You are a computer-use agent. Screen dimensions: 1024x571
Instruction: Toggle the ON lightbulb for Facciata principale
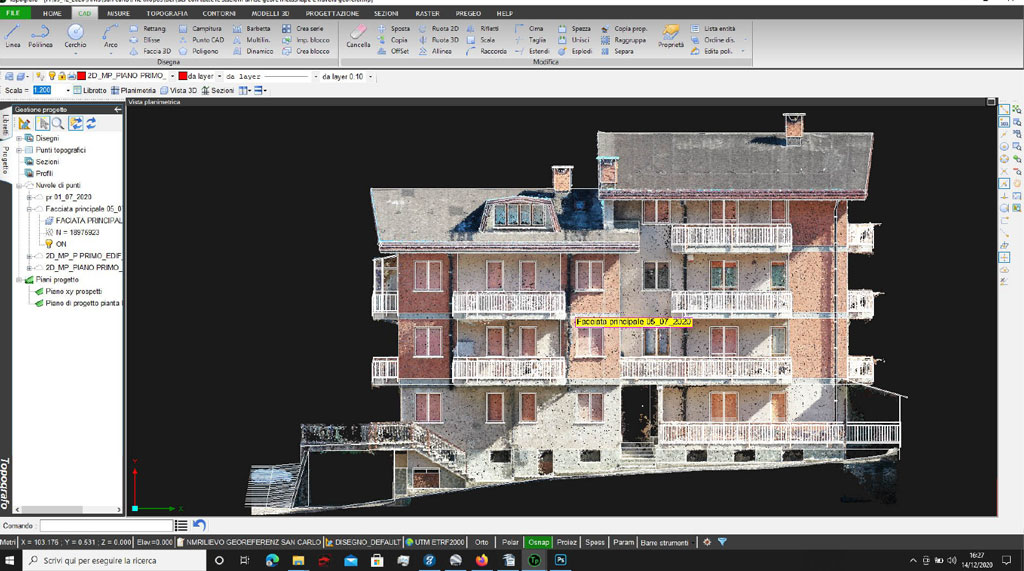click(48, 243)
